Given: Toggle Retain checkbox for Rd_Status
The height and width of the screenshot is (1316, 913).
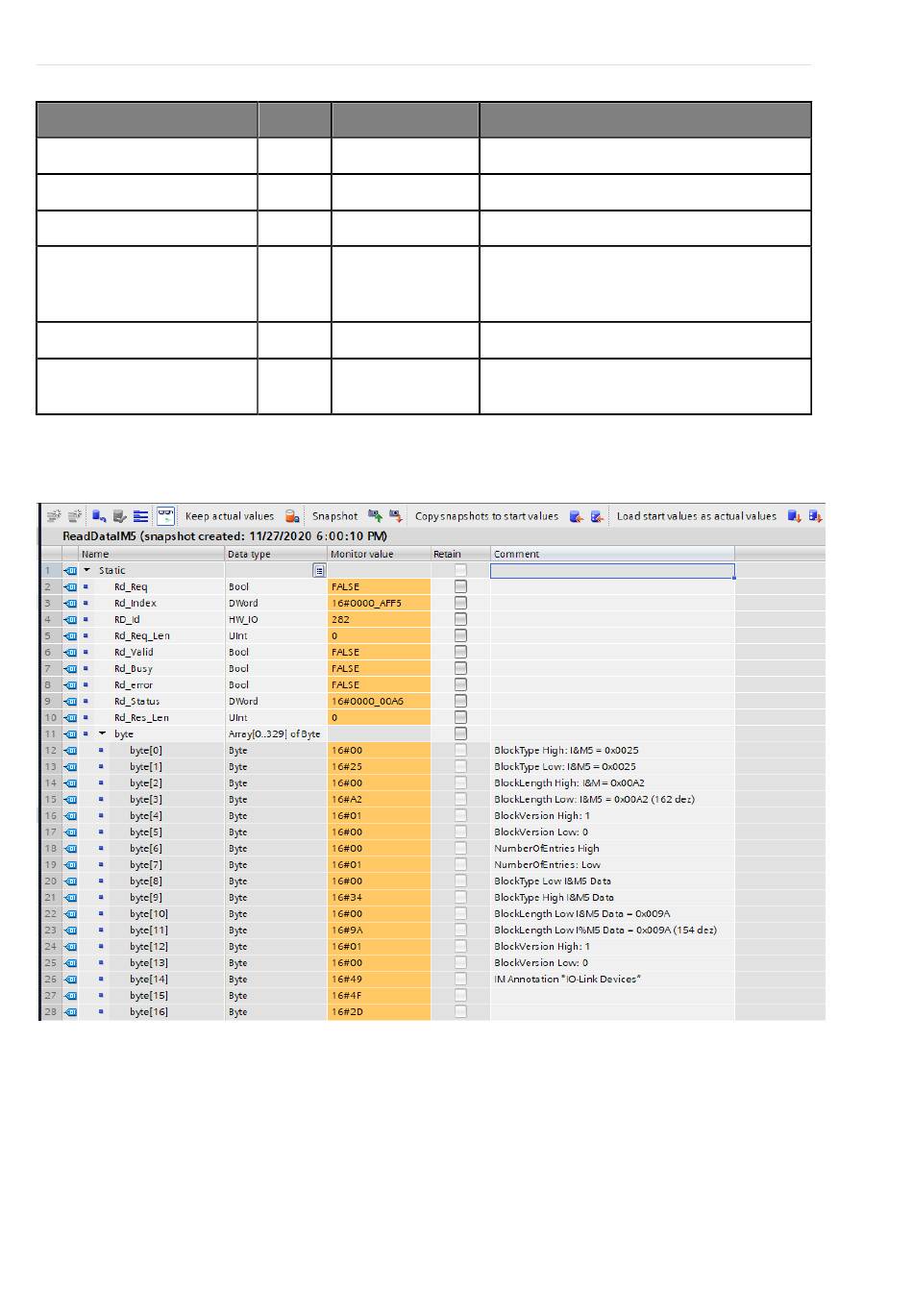Looking at the screenshot, I should [460, 701].
